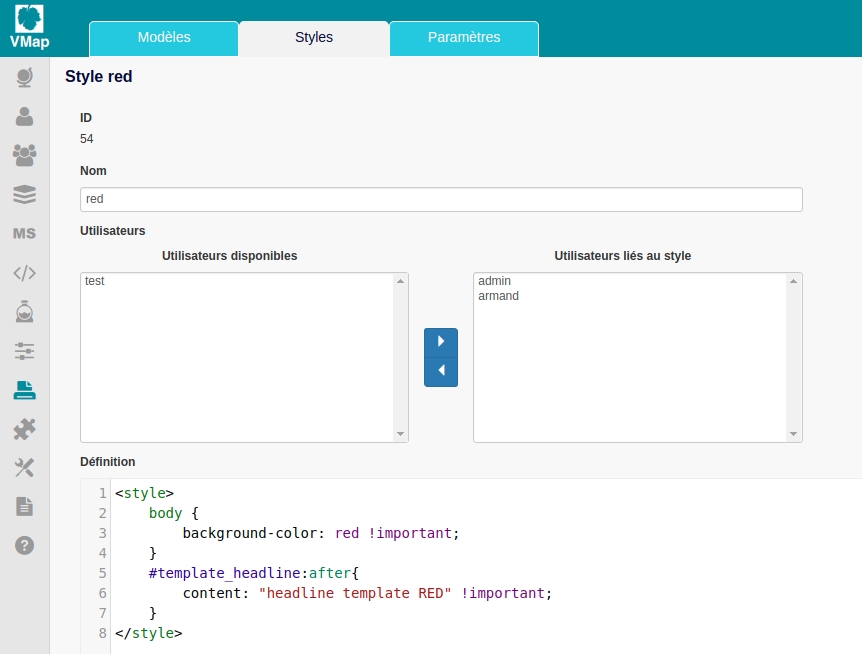Open the document sidebar icon

(x=25, y=506)
